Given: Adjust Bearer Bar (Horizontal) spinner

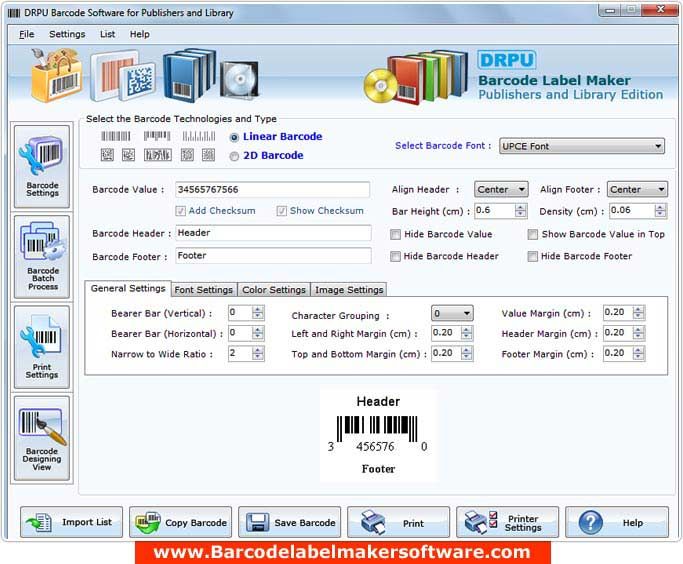Looking at the screenshot, I should point(257,333).
